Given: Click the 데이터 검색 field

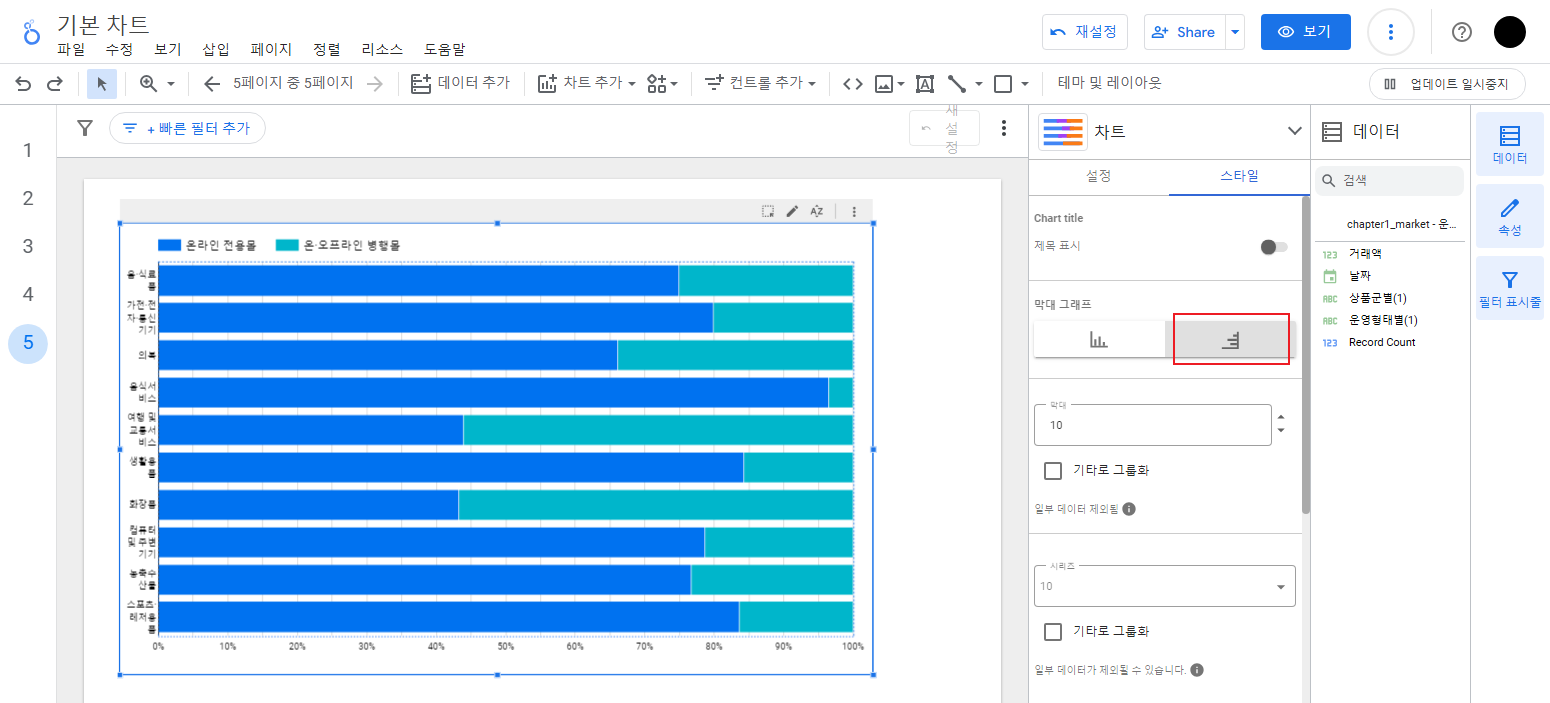Looking at the screenshot, I should pyautogui.click(x=1389, y=181).
